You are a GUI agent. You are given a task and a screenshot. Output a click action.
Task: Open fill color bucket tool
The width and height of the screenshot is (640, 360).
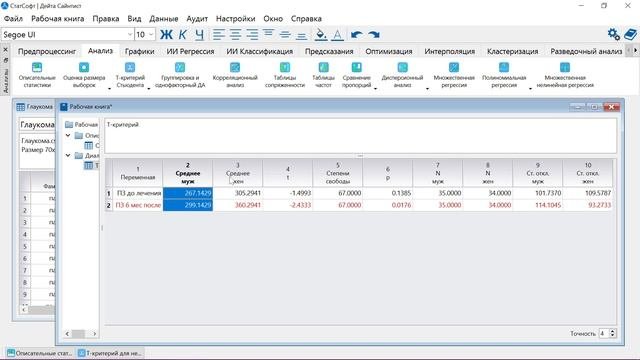tap(321, 35)
